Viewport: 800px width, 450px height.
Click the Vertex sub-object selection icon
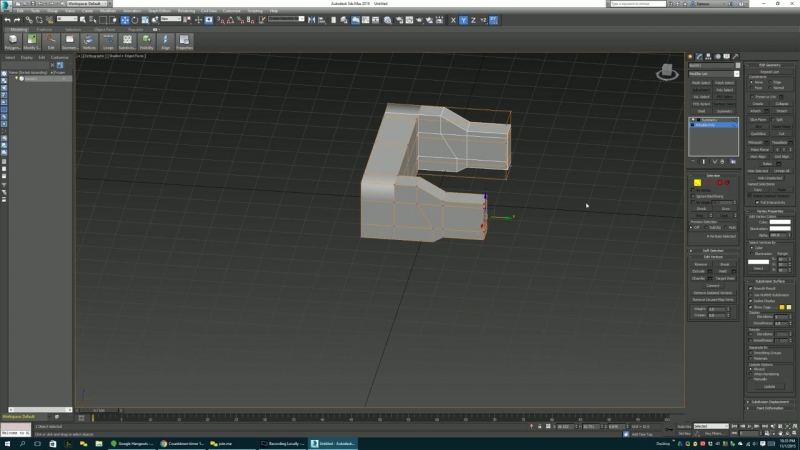click(697, 183)
